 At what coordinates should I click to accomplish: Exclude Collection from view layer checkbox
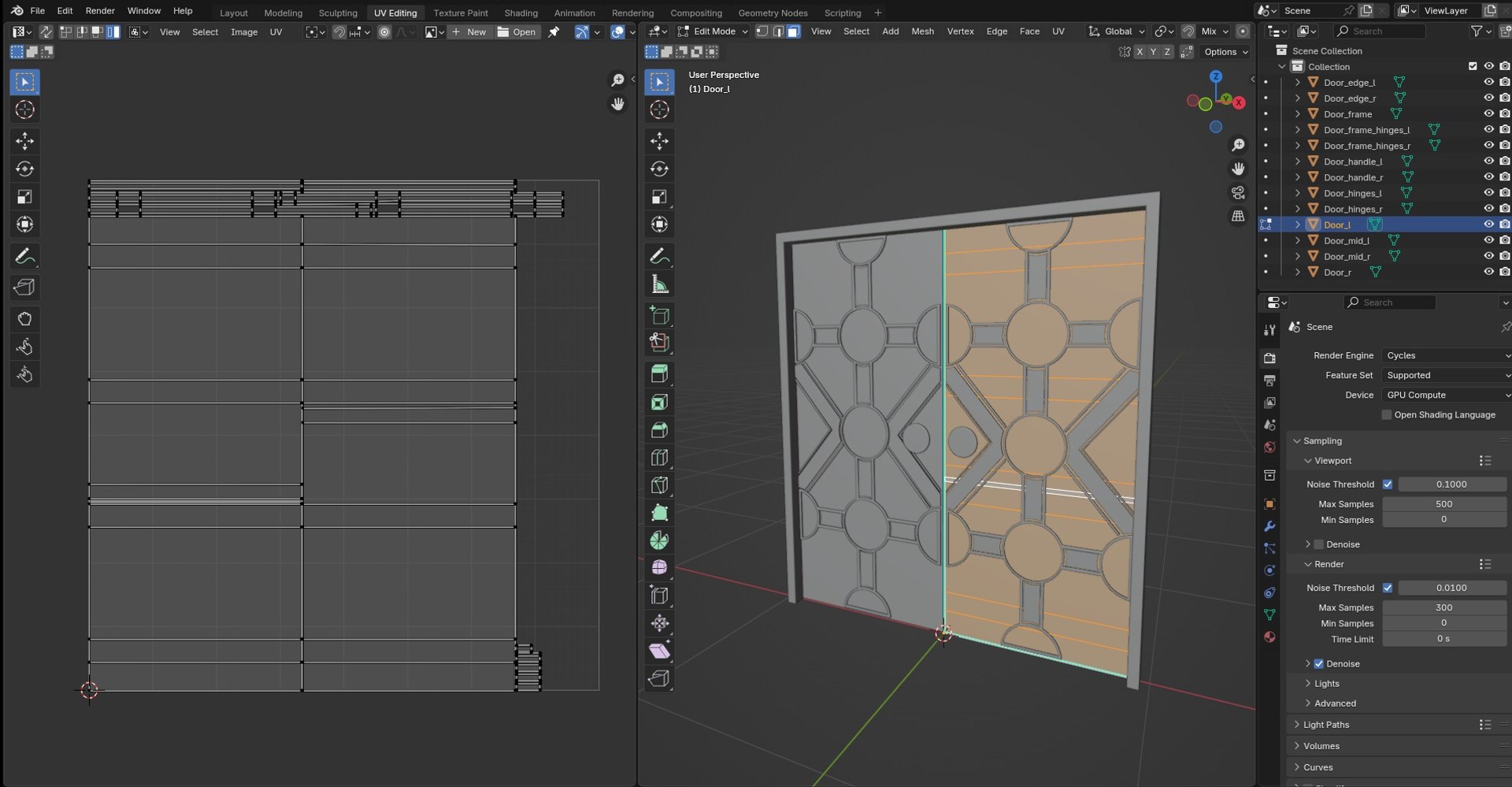click(1473, 67)
